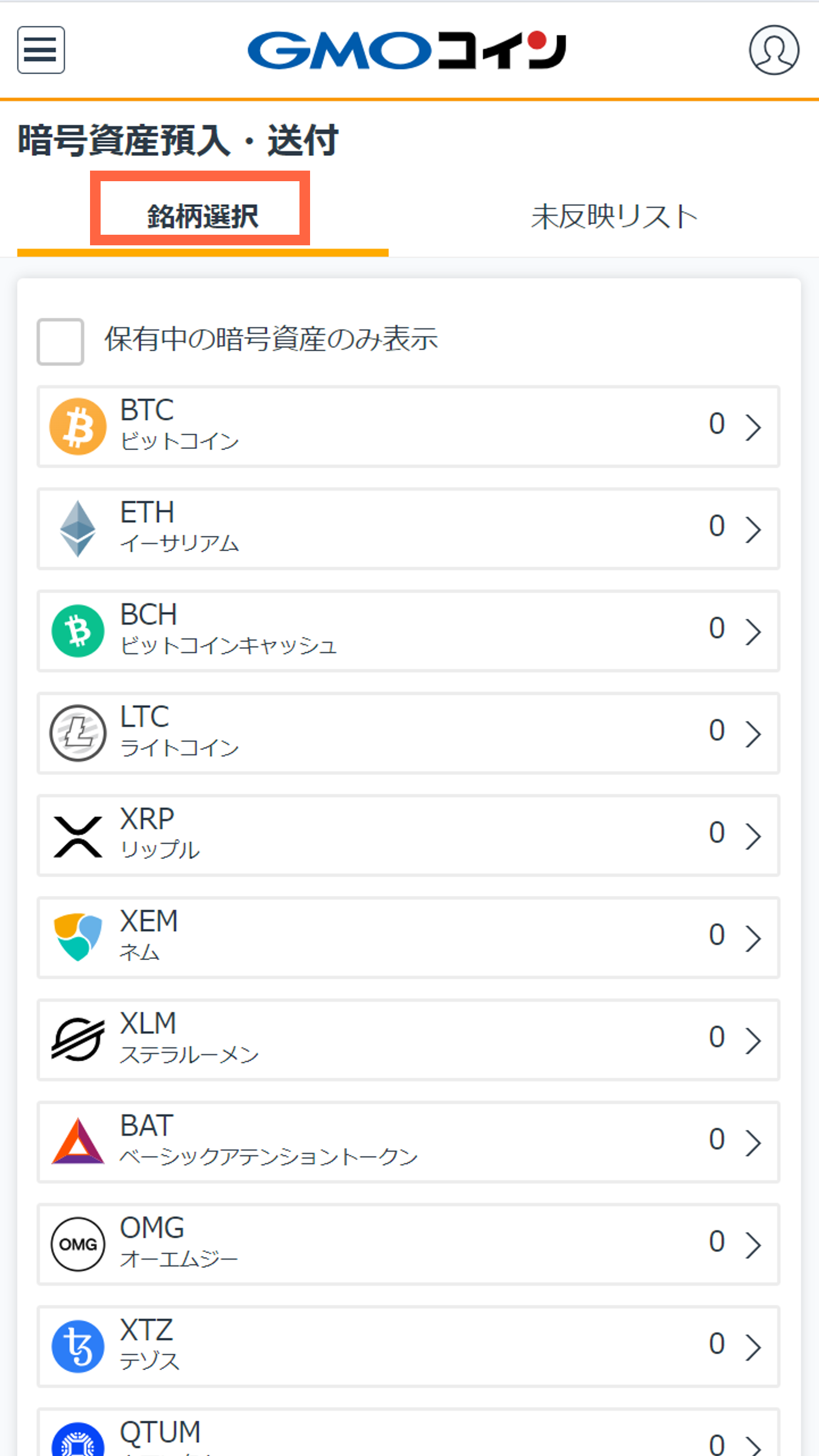819x1456 pixels.
Task: Select the Bitcoin BTC coin icon
Action: click(78, 427)
